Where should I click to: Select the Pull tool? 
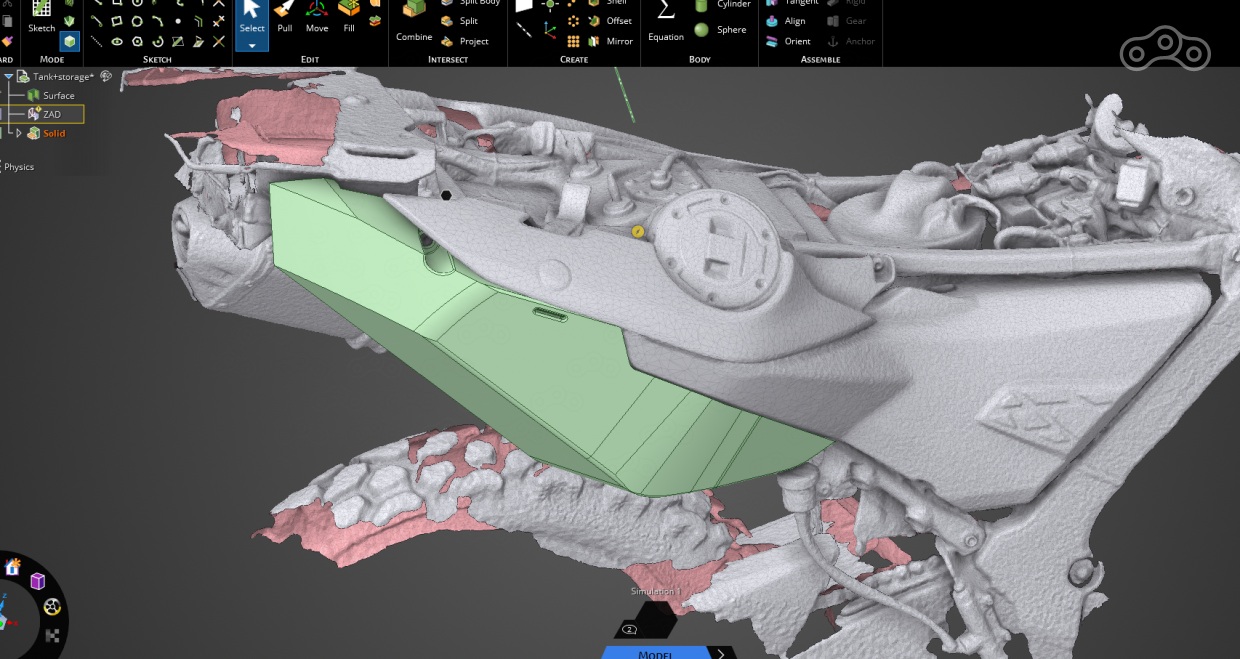[x=284, y=16]
